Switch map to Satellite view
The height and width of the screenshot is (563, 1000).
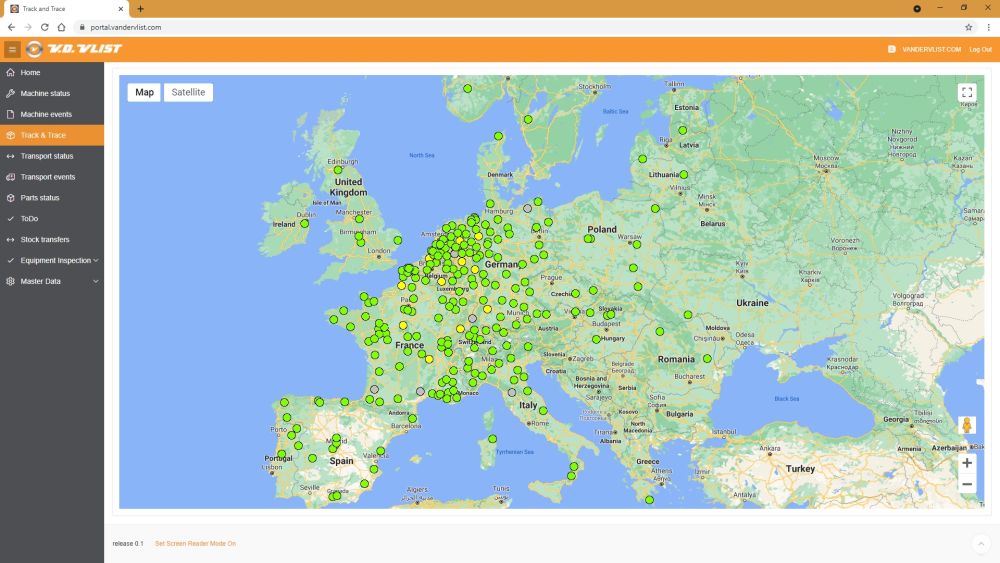point(188,92)
